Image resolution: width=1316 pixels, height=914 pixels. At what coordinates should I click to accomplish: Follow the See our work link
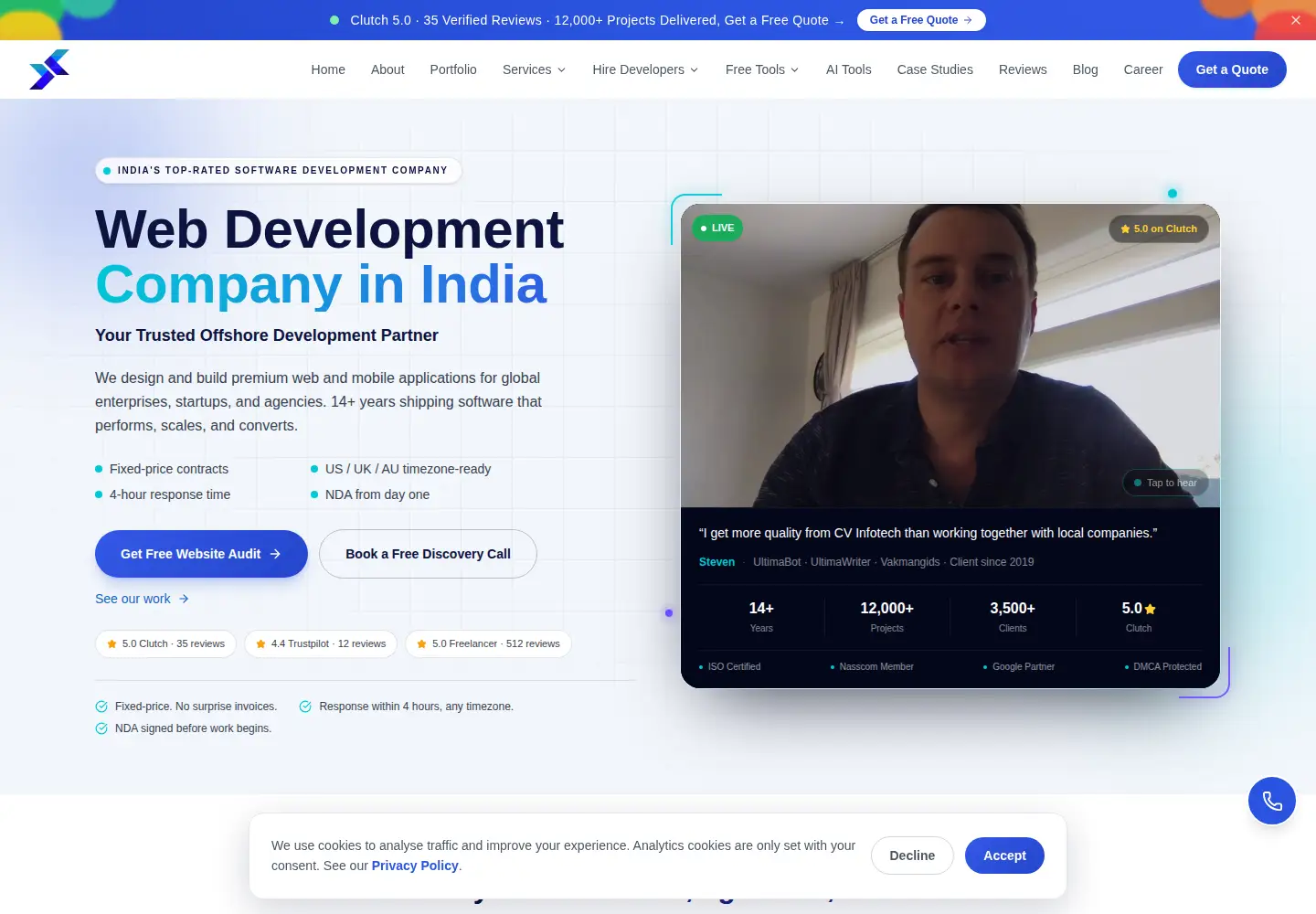tap(142, 599)
